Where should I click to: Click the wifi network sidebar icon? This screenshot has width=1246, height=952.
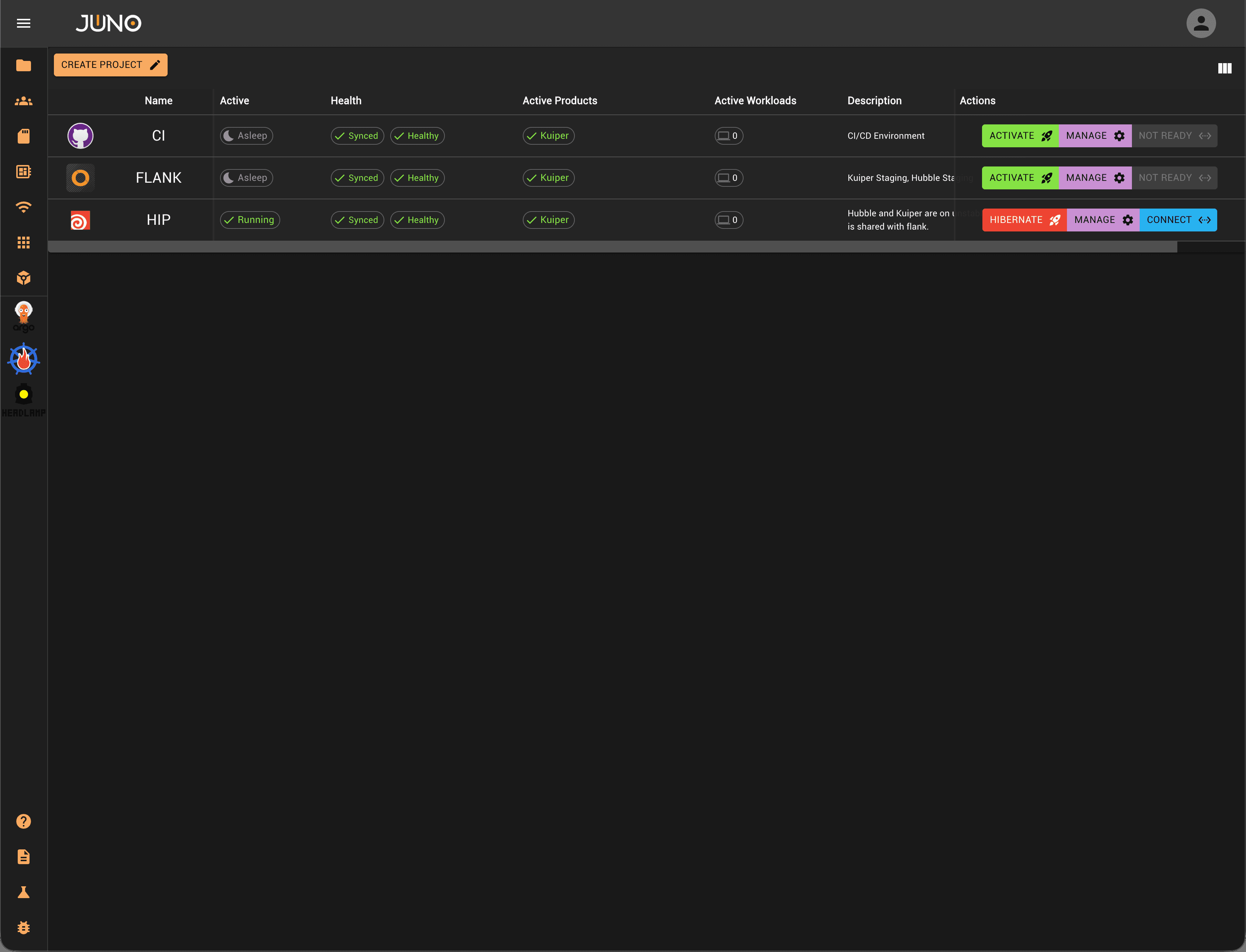23,207
